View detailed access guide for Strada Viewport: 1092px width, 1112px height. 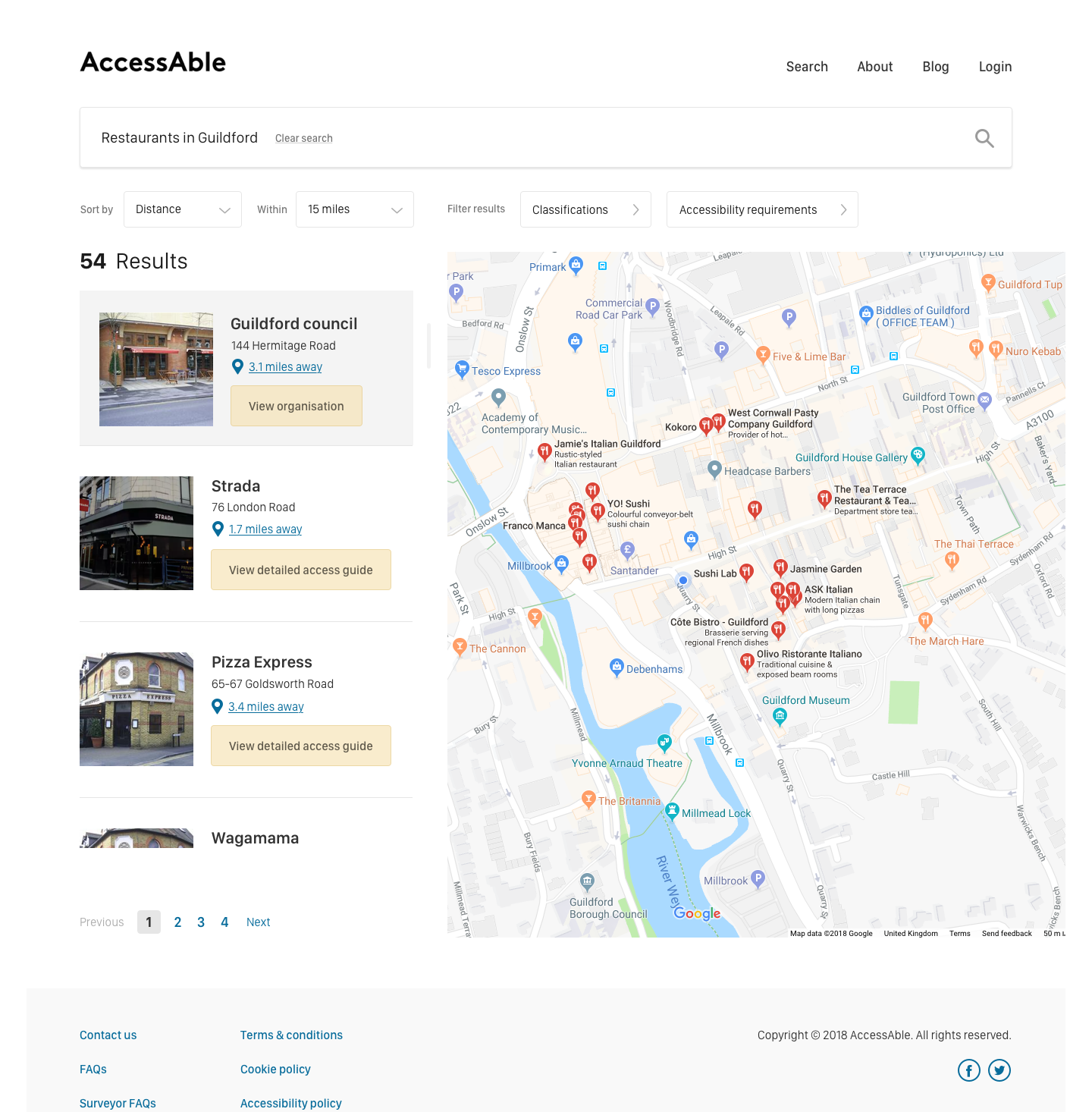click(x=301, y=570)
